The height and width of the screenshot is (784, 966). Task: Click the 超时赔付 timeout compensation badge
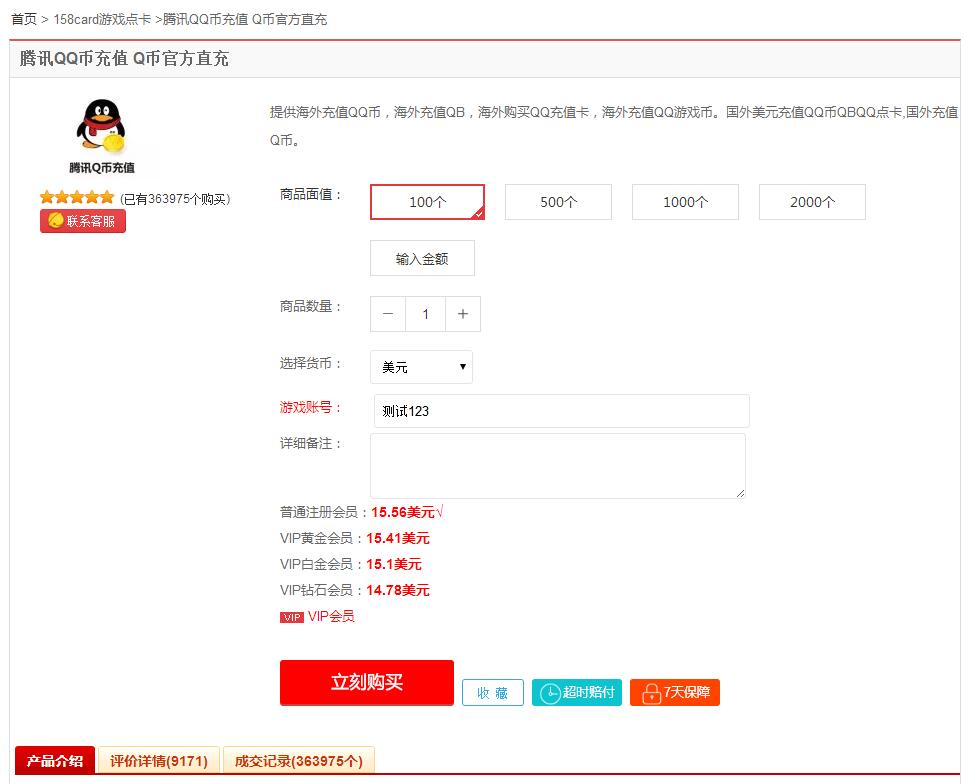577,693
